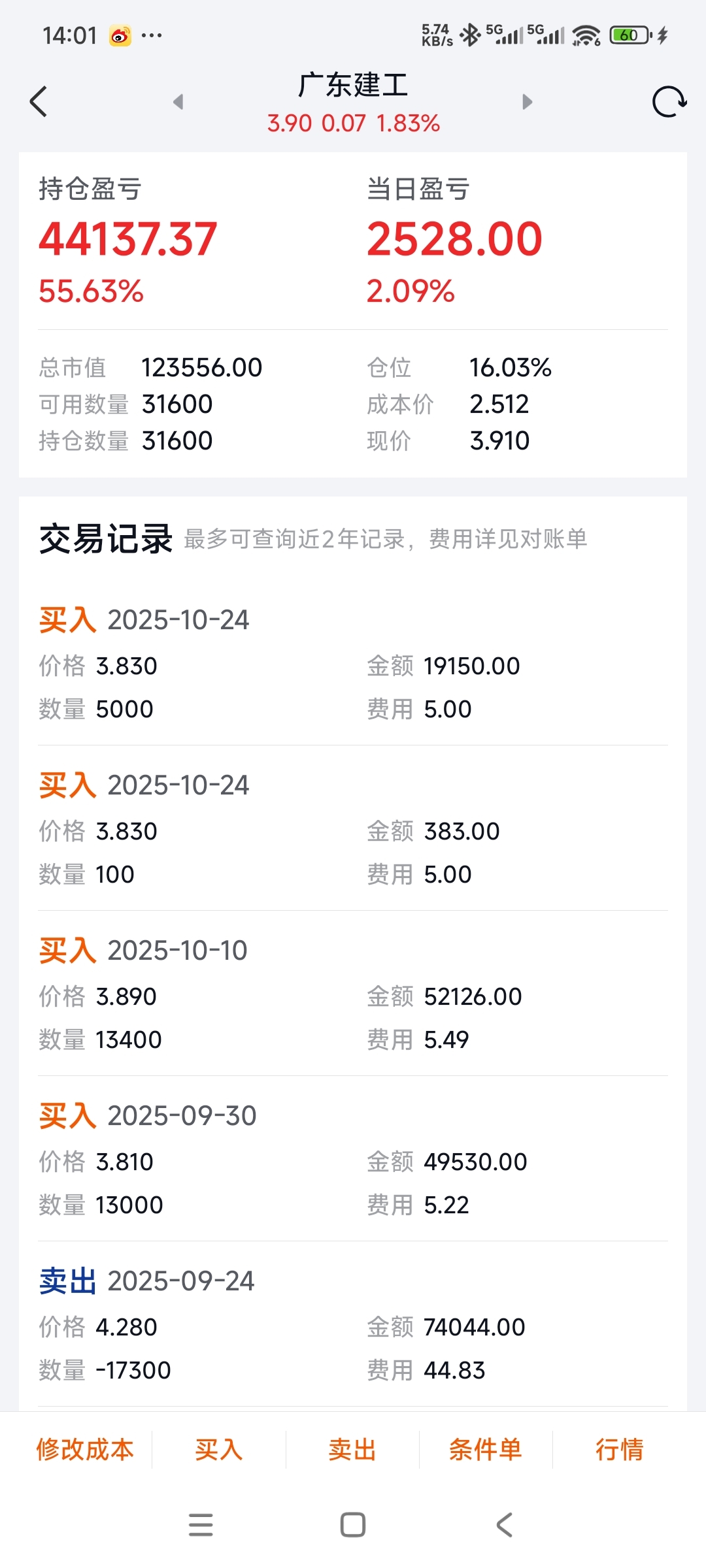The image size is (706, 1568).
Task: Click the refresh icon at top right
Action: click(x=669, y=102)
